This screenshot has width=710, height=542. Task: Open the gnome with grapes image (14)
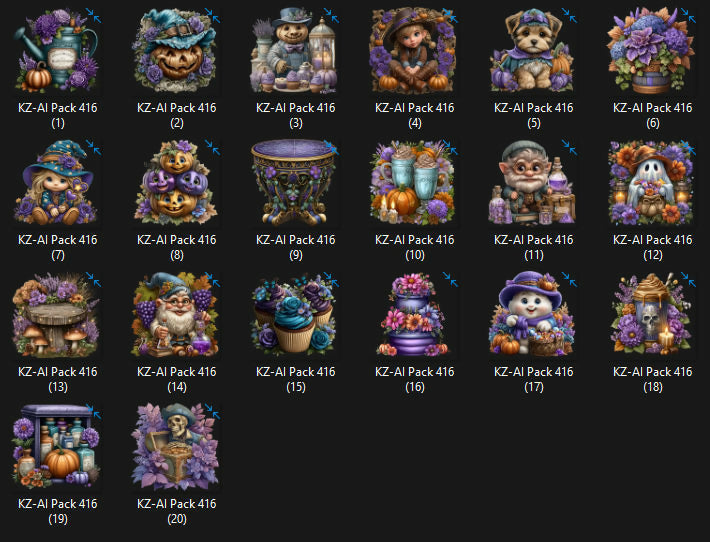tap(177, 314)
